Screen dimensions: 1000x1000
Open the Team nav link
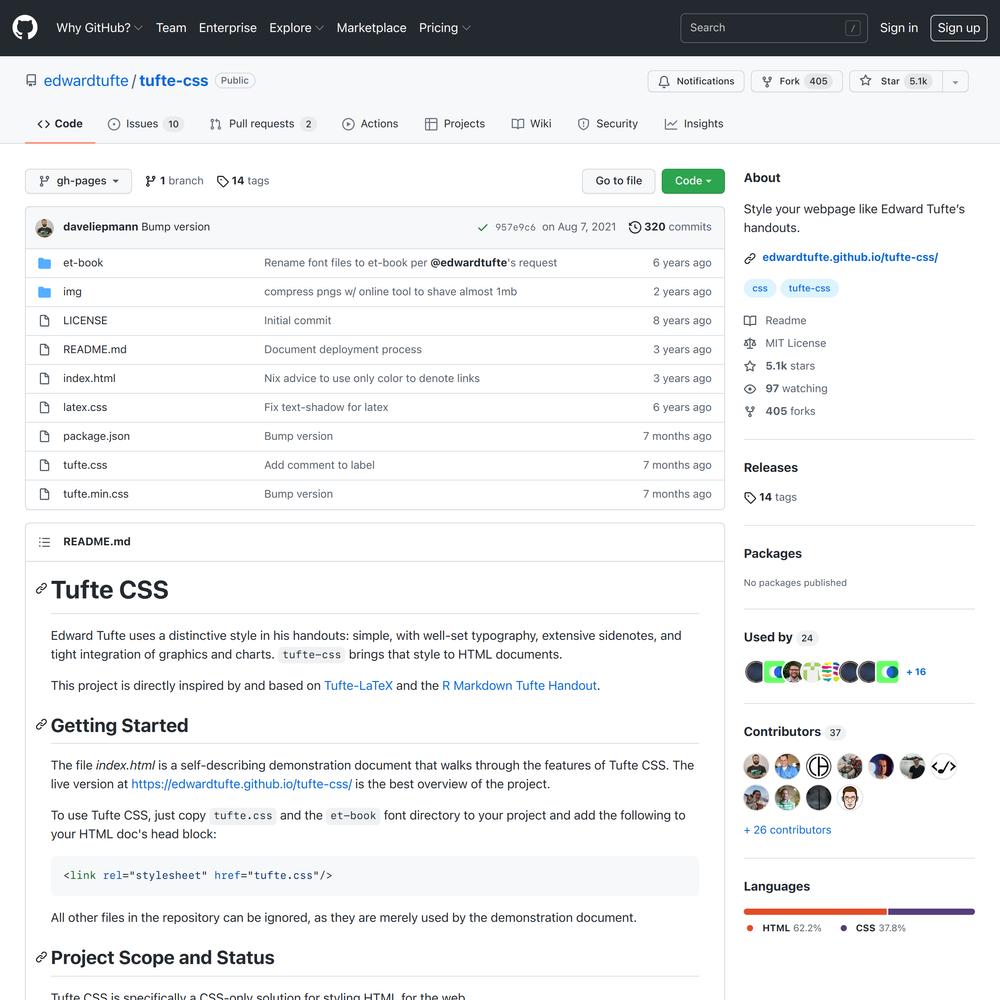(x=171, y=28)
